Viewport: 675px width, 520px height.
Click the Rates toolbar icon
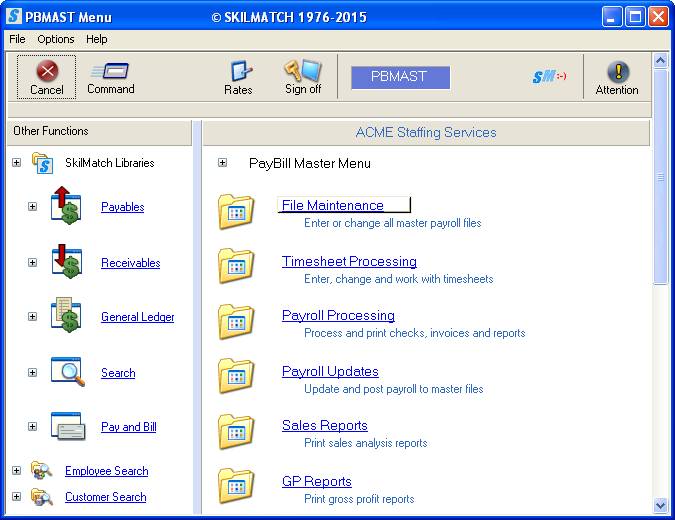pos(238,71)
